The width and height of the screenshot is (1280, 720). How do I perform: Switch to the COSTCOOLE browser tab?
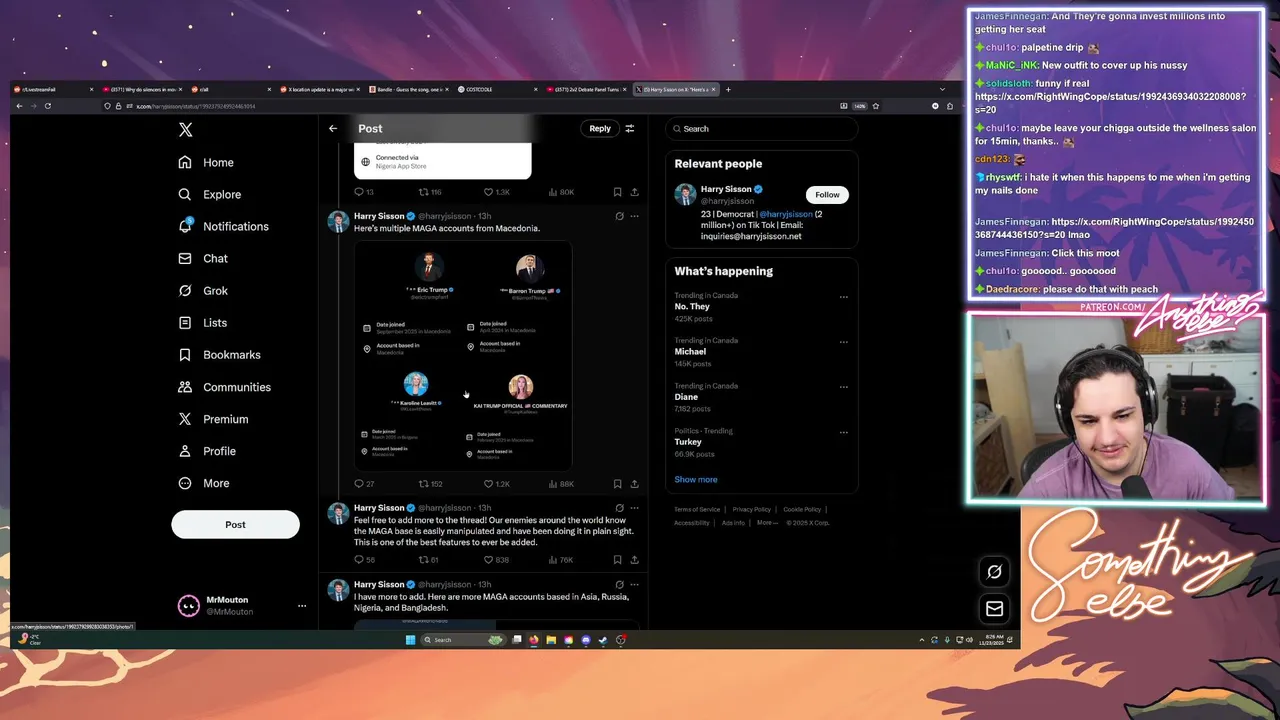(x=496, y=89)
